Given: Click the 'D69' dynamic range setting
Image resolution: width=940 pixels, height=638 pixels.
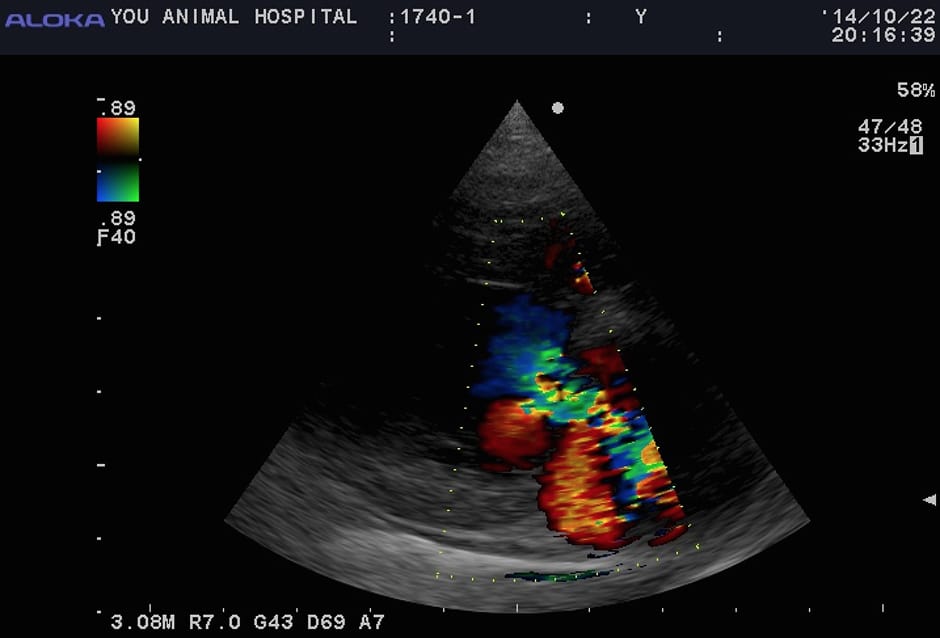Looking at the screenshot, I should [x=326, y=622].
